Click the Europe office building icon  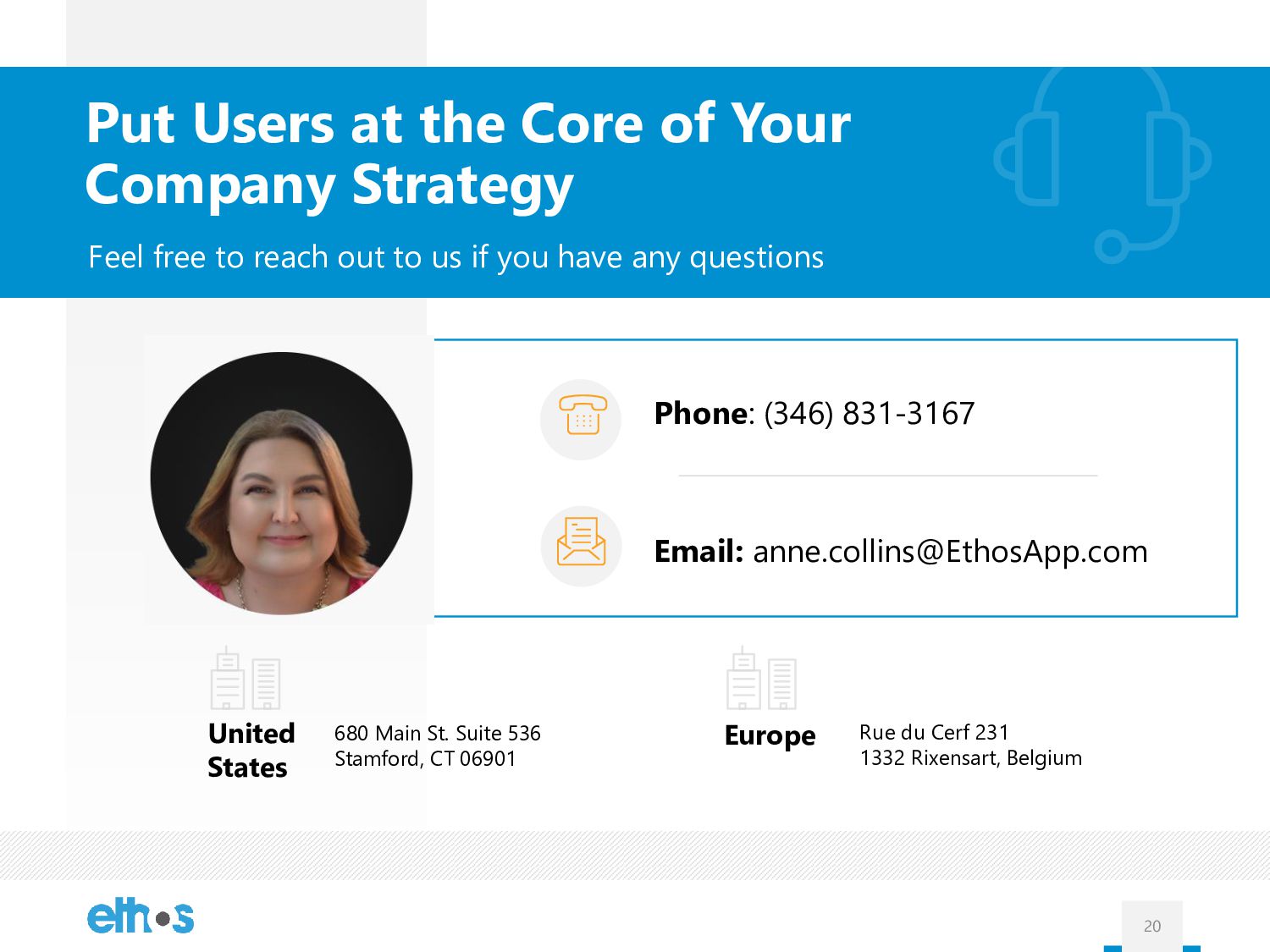(761, 679)
